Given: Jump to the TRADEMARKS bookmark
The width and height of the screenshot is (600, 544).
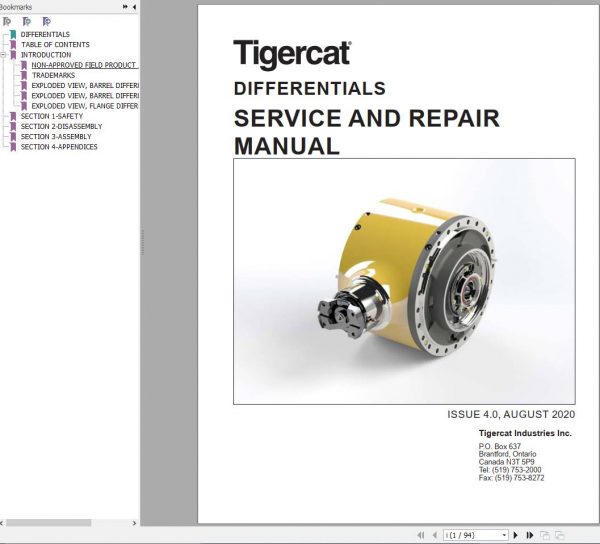Looking at the screenshot, I should click(53, 75).
